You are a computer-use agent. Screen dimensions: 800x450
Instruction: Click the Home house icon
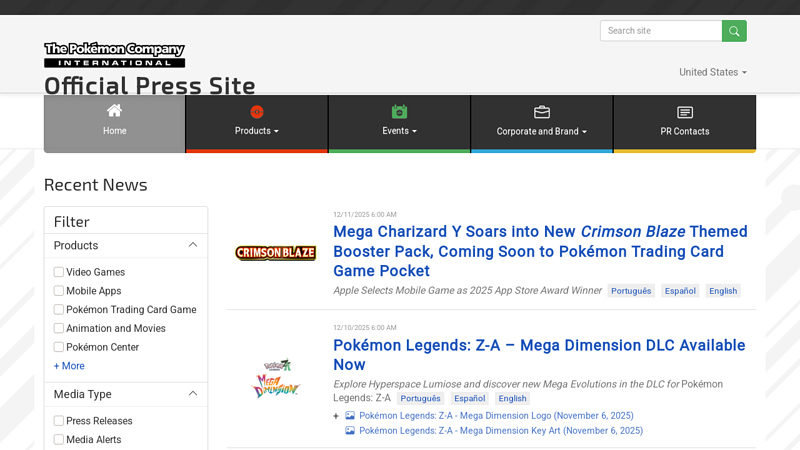tap(114, 110)
